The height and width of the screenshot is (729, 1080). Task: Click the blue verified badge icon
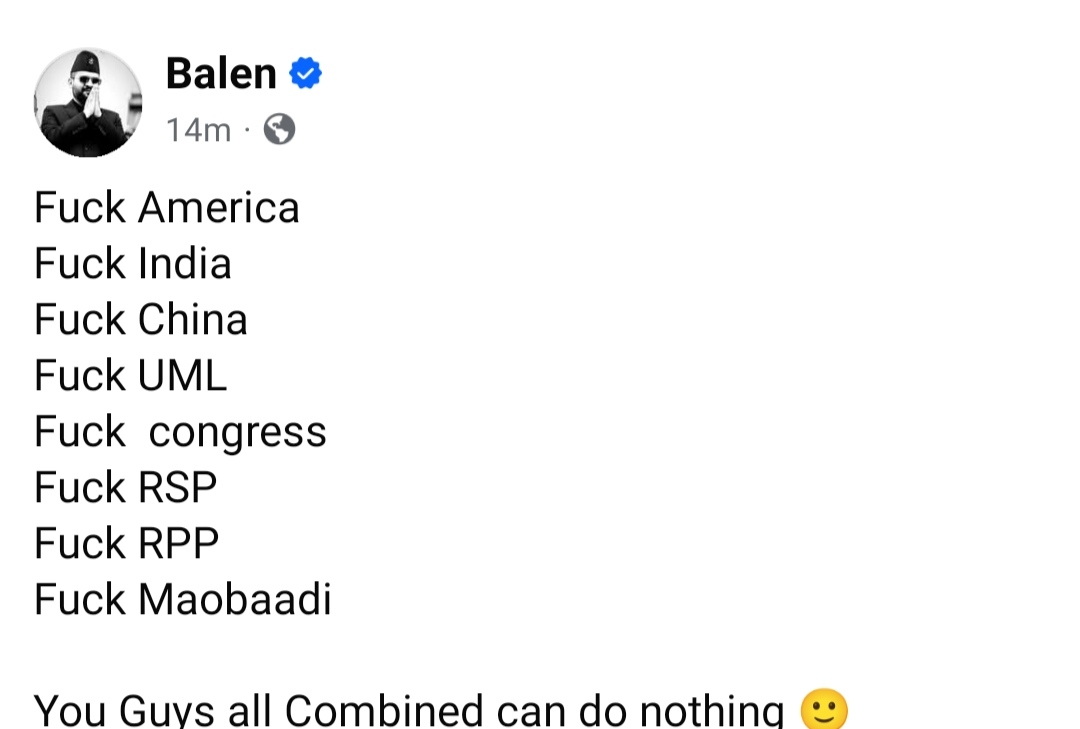305,73
